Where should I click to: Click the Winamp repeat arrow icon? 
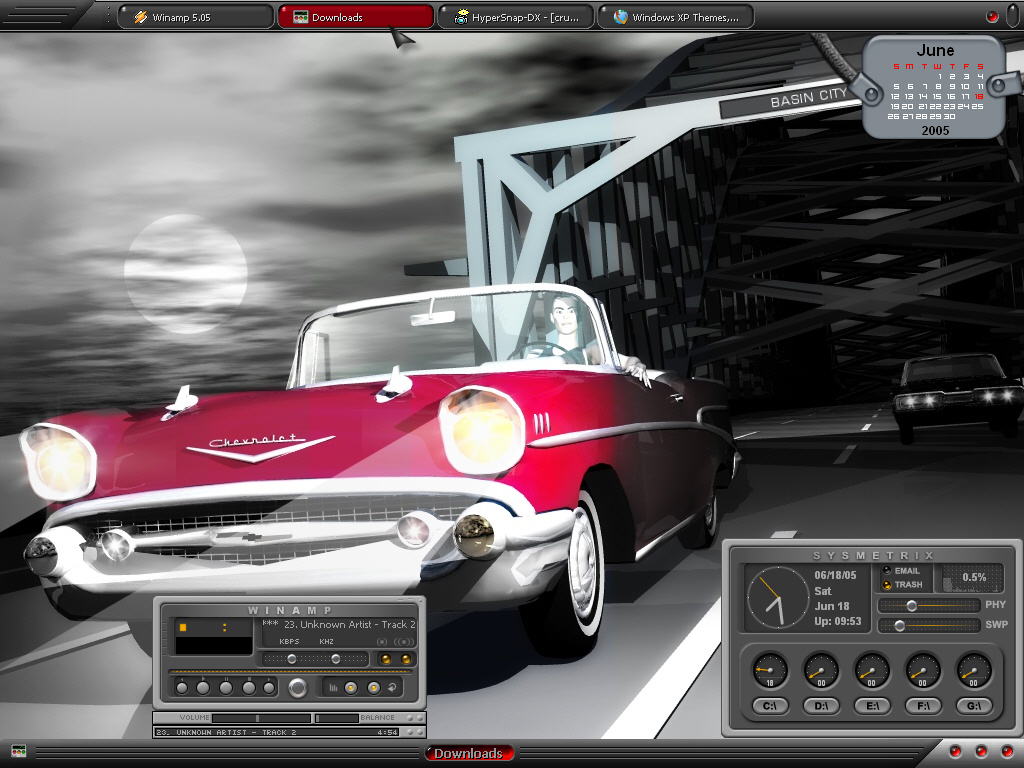392,688
